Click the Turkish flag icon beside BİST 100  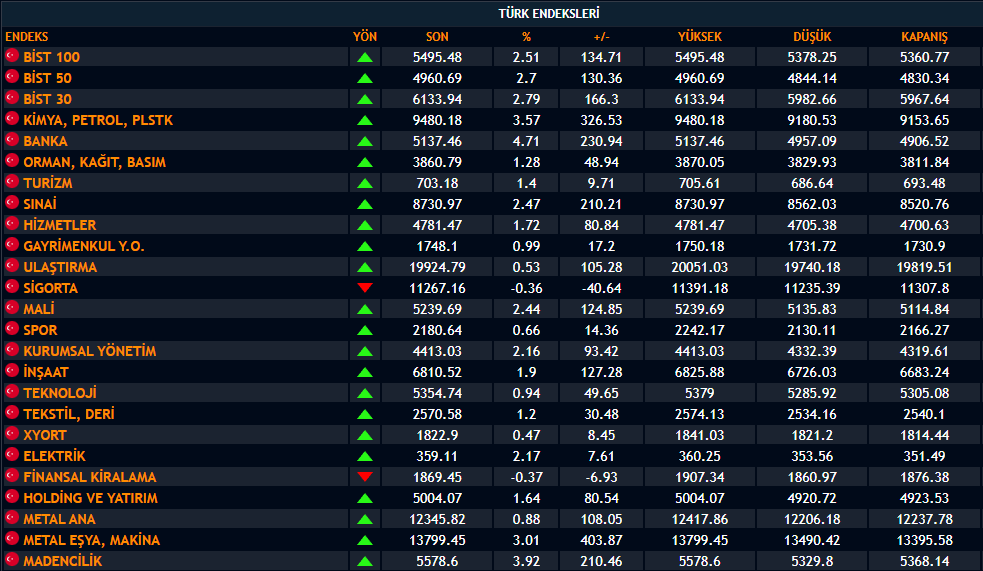pos(13,57)
